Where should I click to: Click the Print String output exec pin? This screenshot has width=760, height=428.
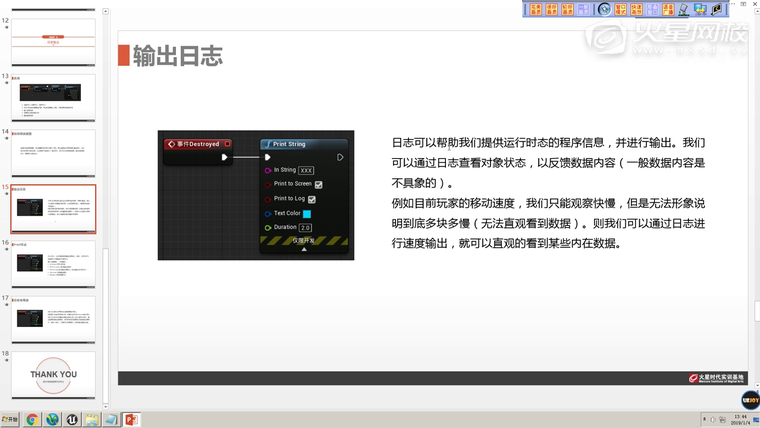[340, 157]
